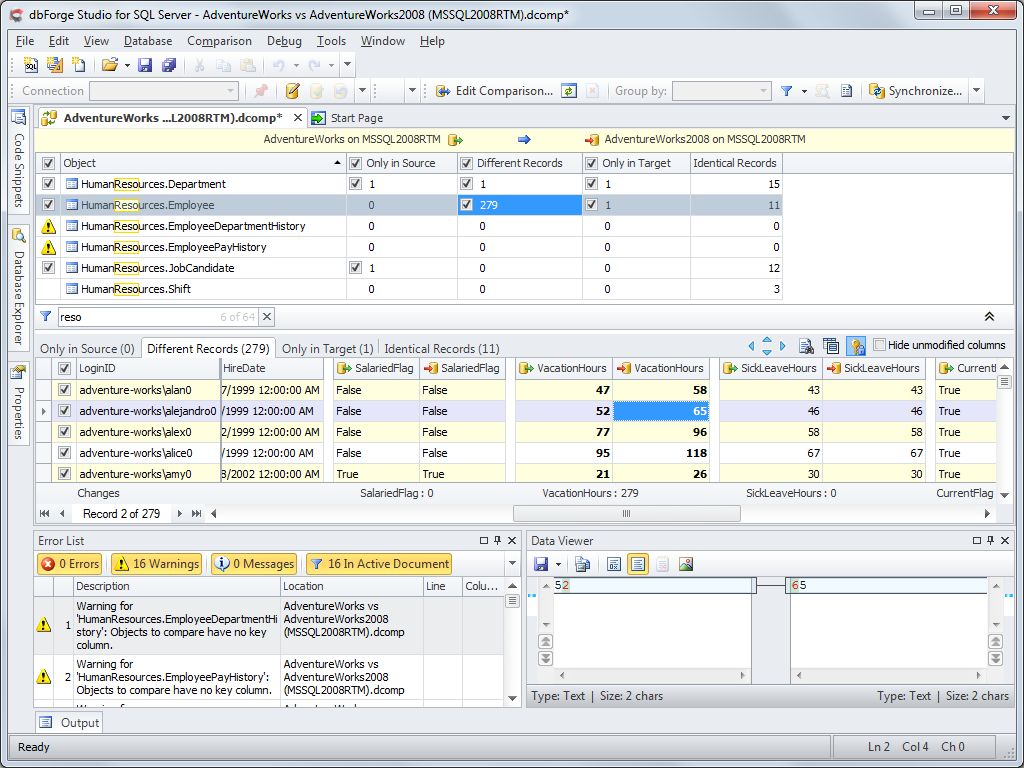Select the image view icon in Data Viewer
The image size is (1024, 768).
point(684,563)
